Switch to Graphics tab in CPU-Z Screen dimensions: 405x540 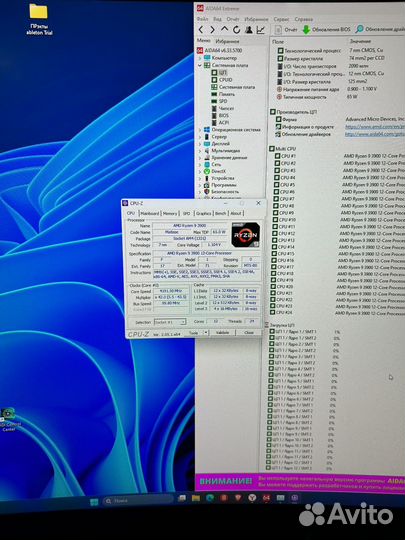pyautogui.click(x=204, y=214)
